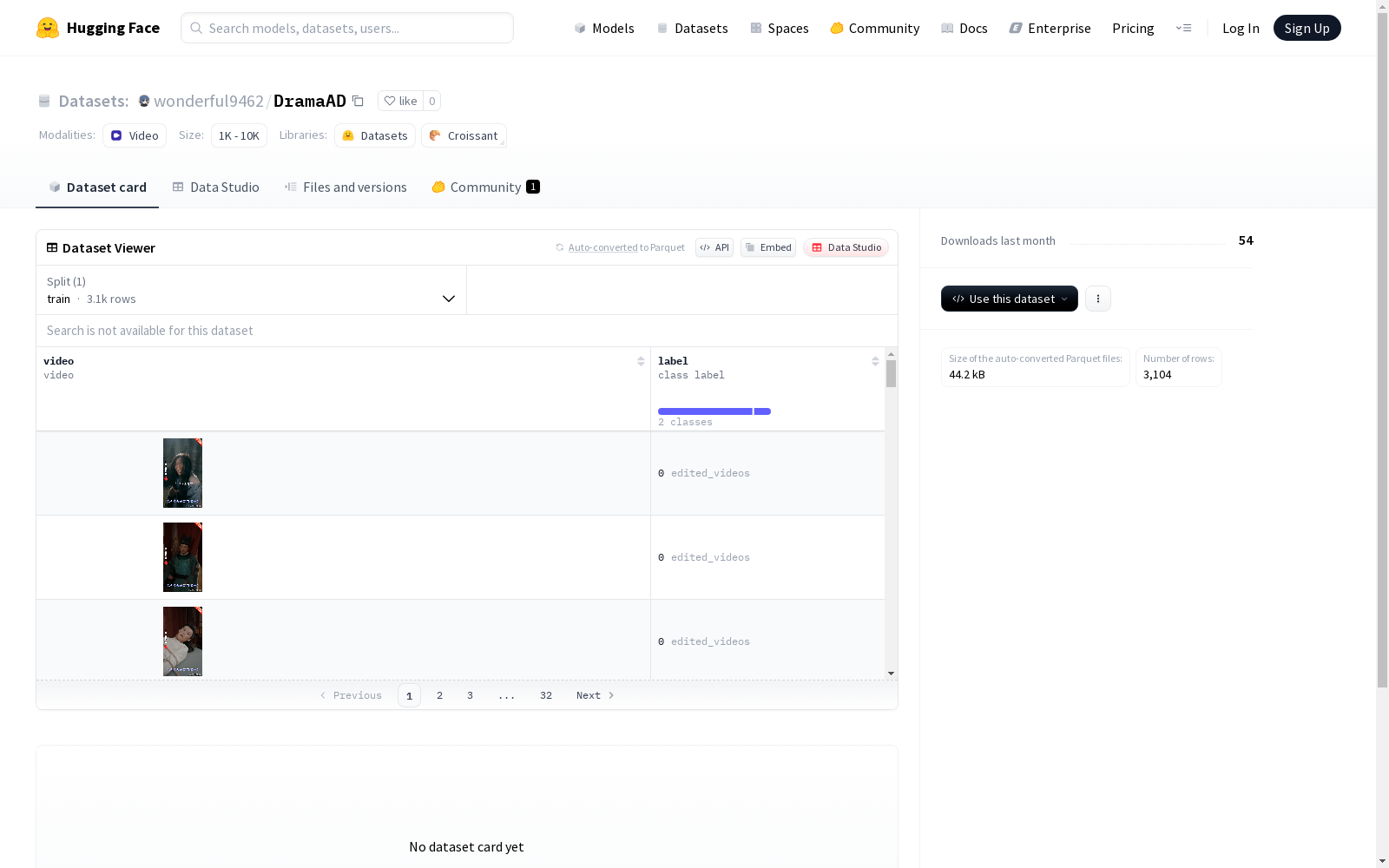This screenshot has width=1389, height=868.
Task: Sort by the video column sort arrows
Action: point(641,361)
